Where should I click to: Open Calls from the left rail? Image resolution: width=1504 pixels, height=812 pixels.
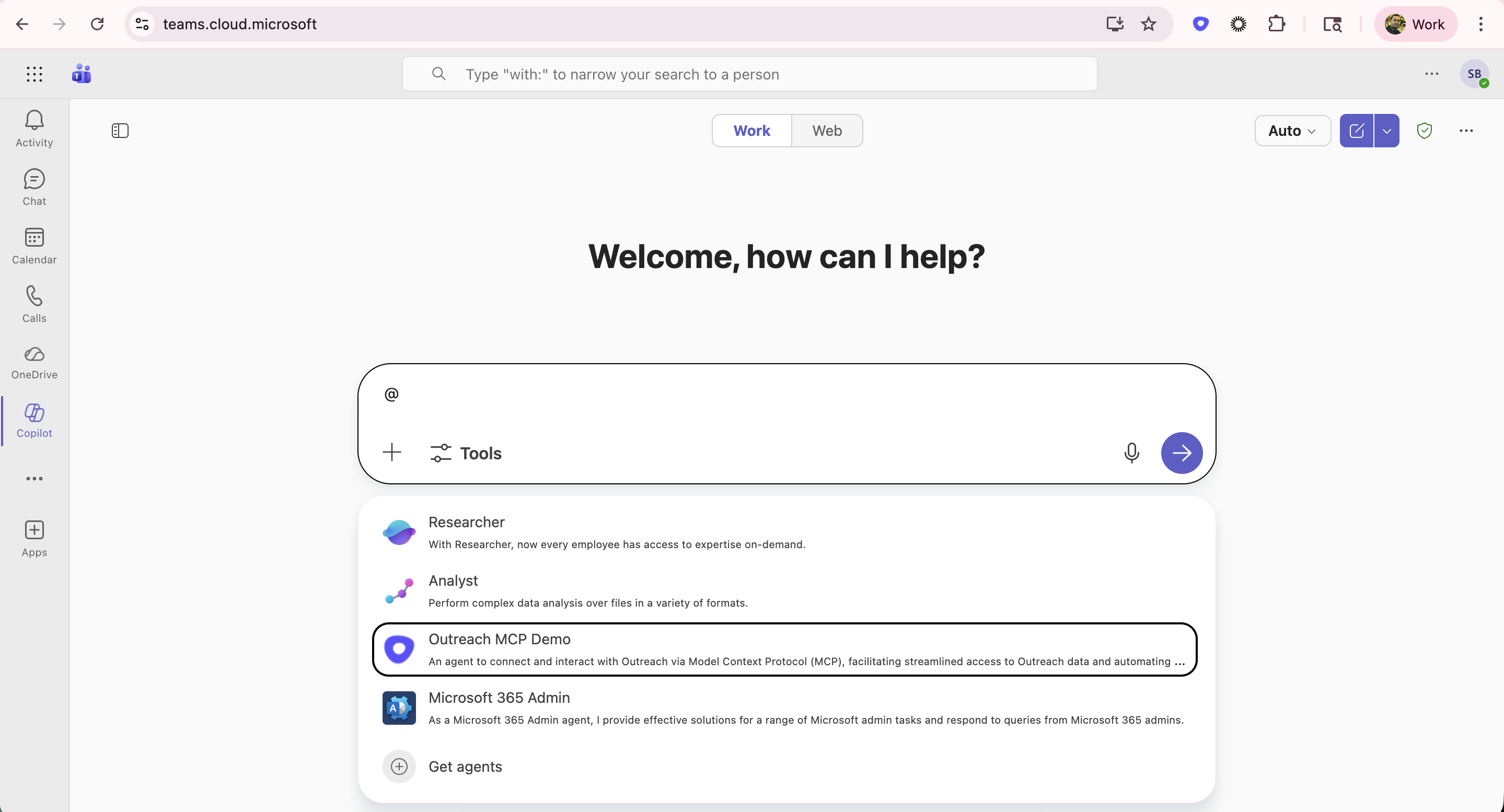tap(34, 304)
